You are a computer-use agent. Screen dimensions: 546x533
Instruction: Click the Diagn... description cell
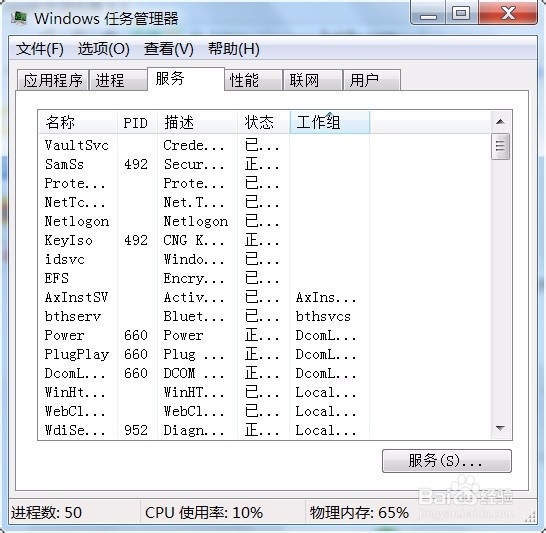point(194,431)
